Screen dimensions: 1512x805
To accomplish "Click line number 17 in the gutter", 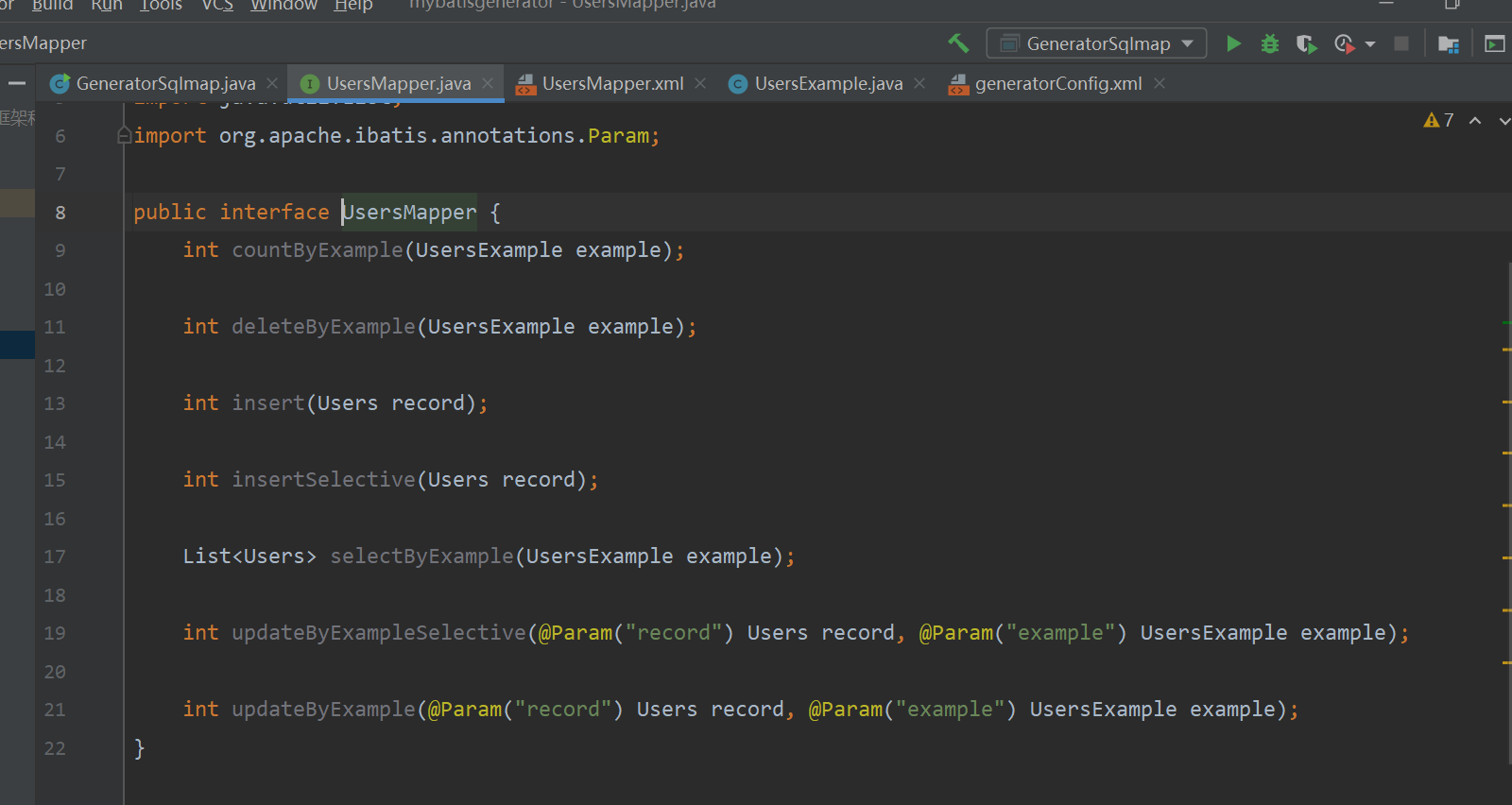I will point(55,557).
